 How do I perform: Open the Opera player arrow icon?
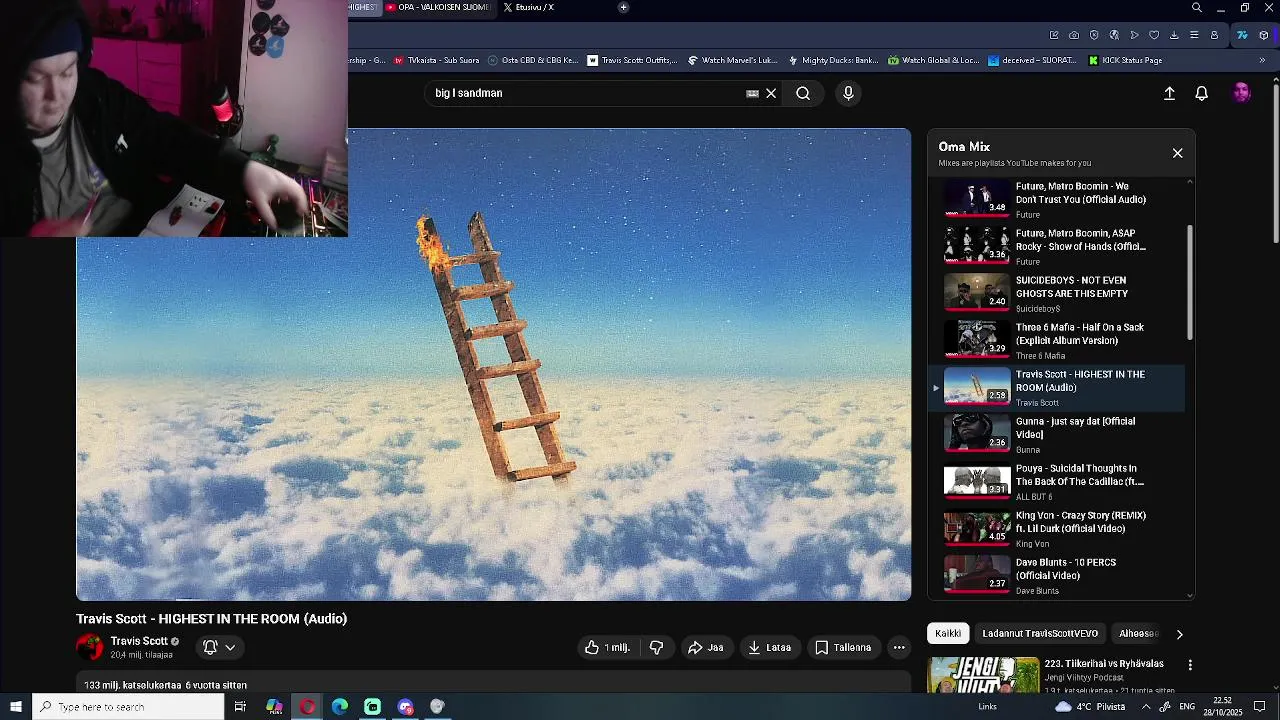pos(1134,35)
